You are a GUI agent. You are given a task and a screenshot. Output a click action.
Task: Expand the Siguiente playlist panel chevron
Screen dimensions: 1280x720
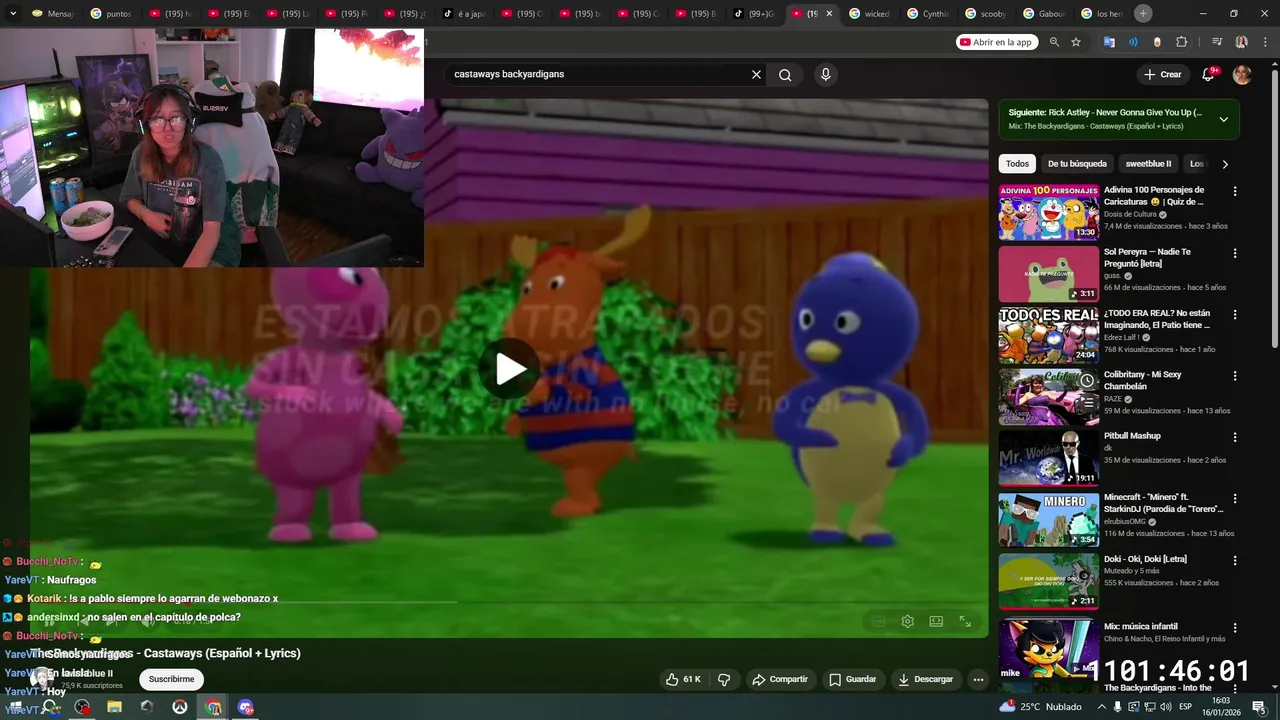(x=1223, y=119)
